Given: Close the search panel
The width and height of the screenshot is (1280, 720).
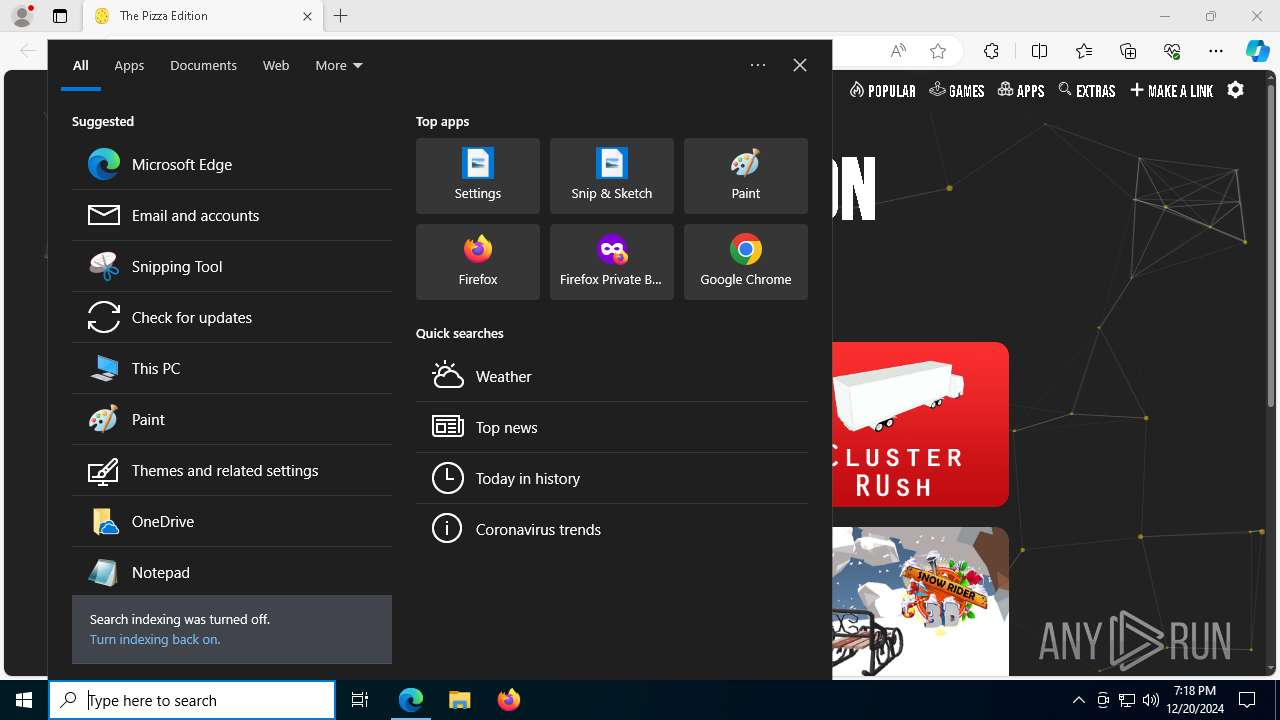Looking at the screenshot, I should point(800,65).
